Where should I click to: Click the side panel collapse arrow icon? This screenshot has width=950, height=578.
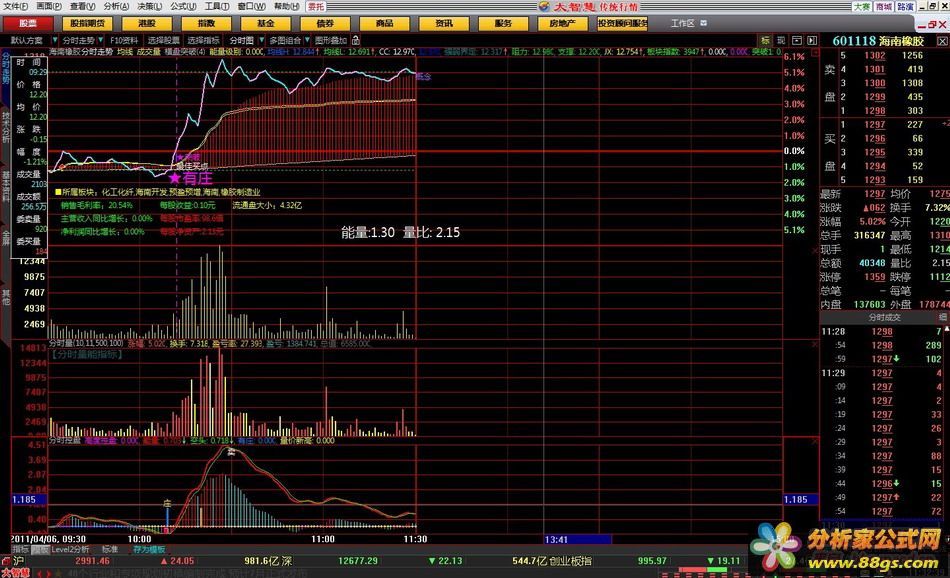[x=812, y=41]
